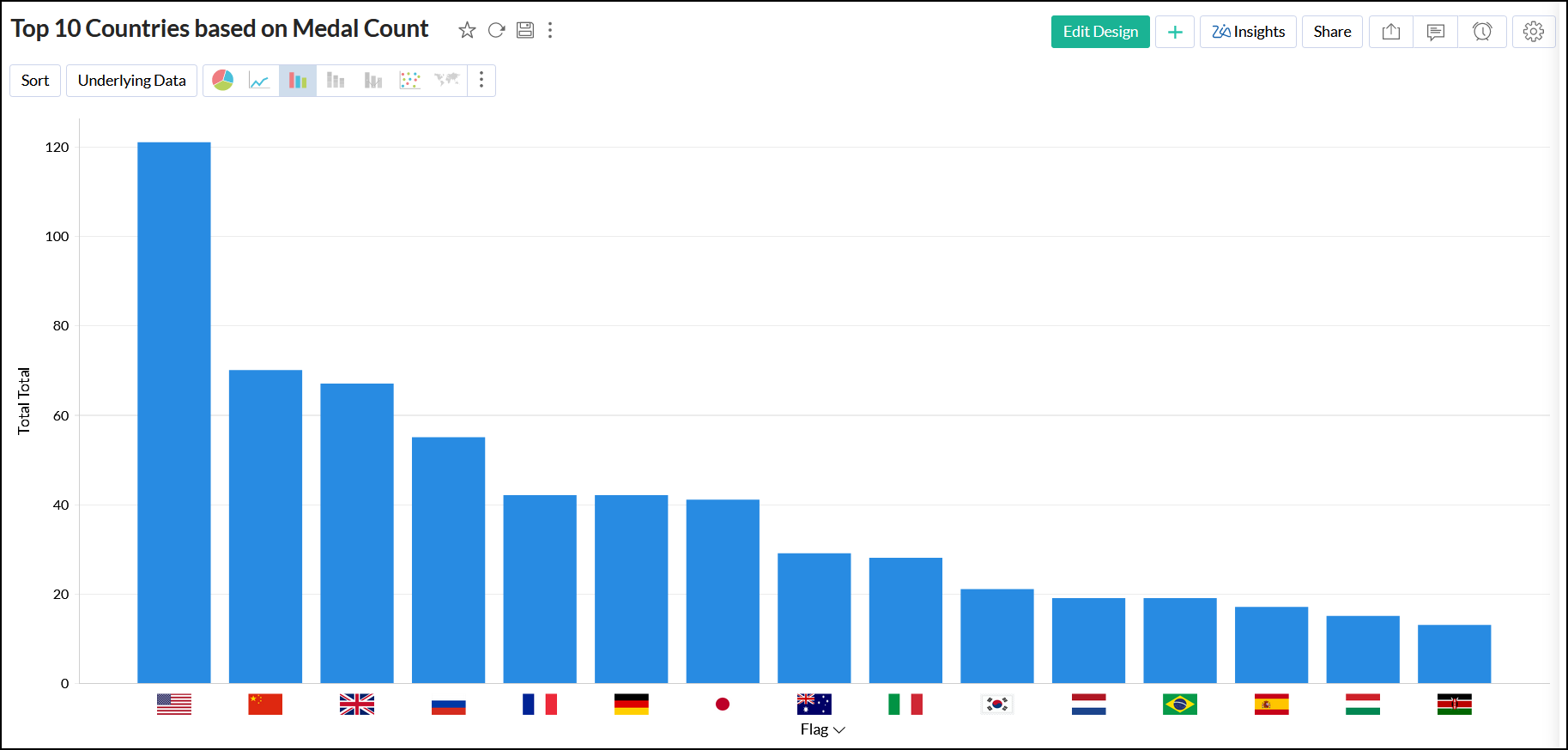Open the Sort menu
This screenshot has width=1568, height=750.
tap(35, 81)
